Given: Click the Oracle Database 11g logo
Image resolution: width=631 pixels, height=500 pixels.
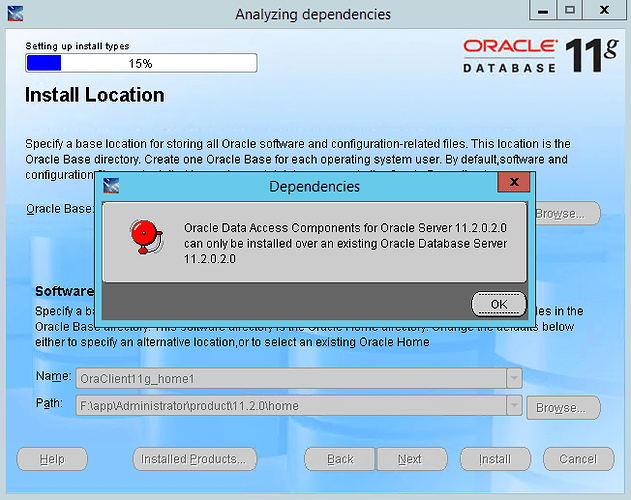Looking at the screenshot, I should [x=540, y=56].
